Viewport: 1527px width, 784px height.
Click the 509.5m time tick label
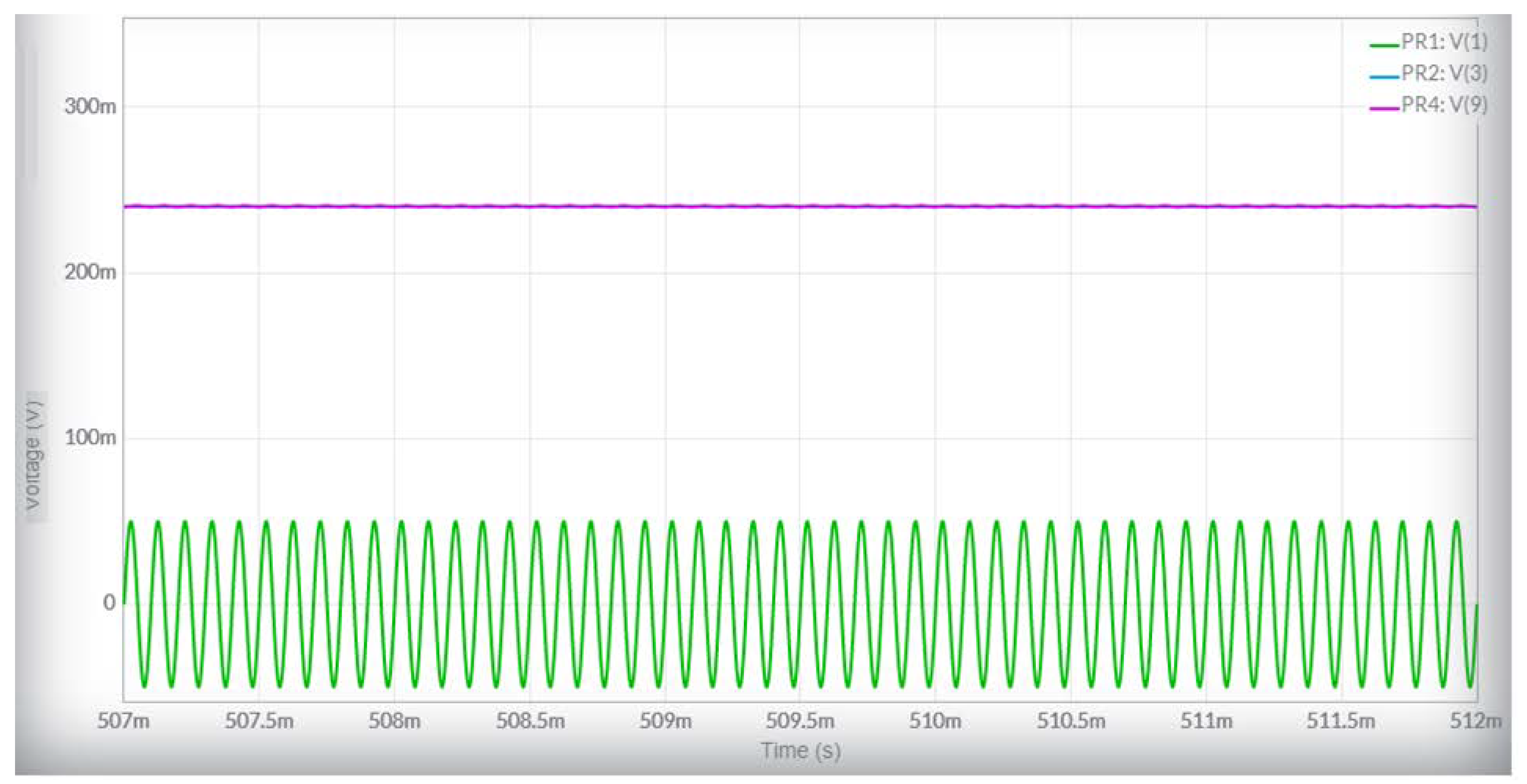click(x=800, y=721)
